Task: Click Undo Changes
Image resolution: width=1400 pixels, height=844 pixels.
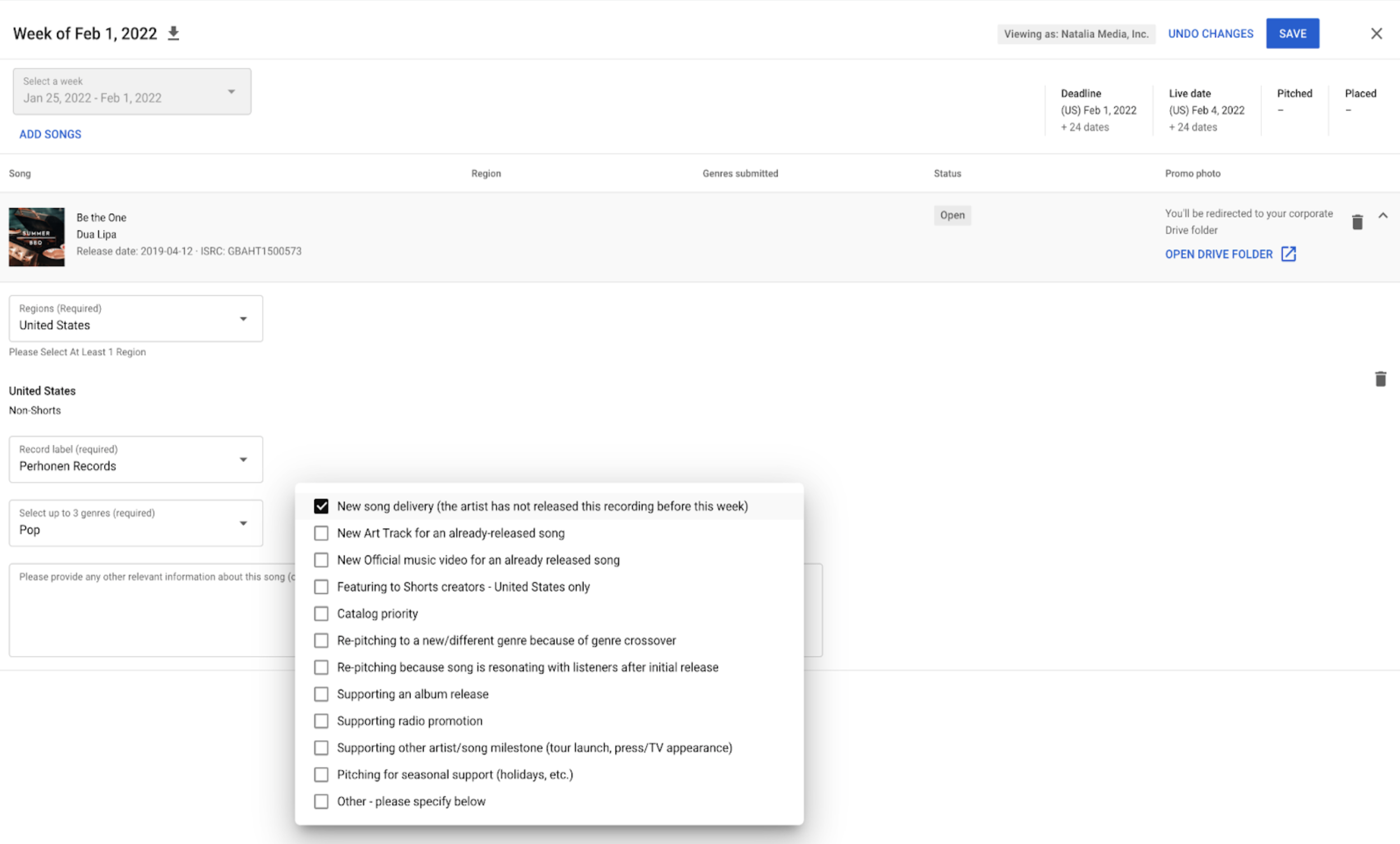Action: pos(1210,34)
